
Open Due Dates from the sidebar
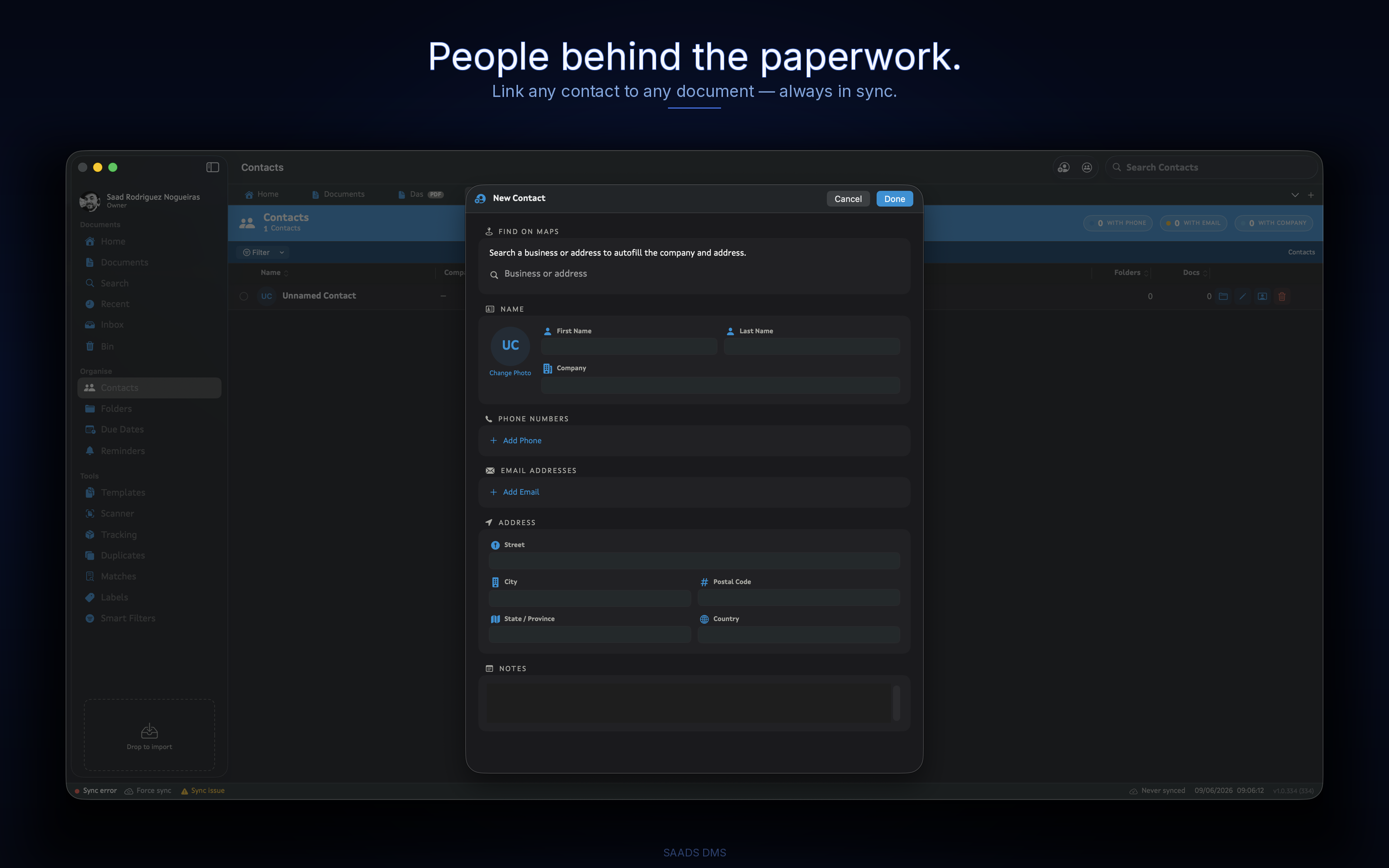tap(149, 429)
